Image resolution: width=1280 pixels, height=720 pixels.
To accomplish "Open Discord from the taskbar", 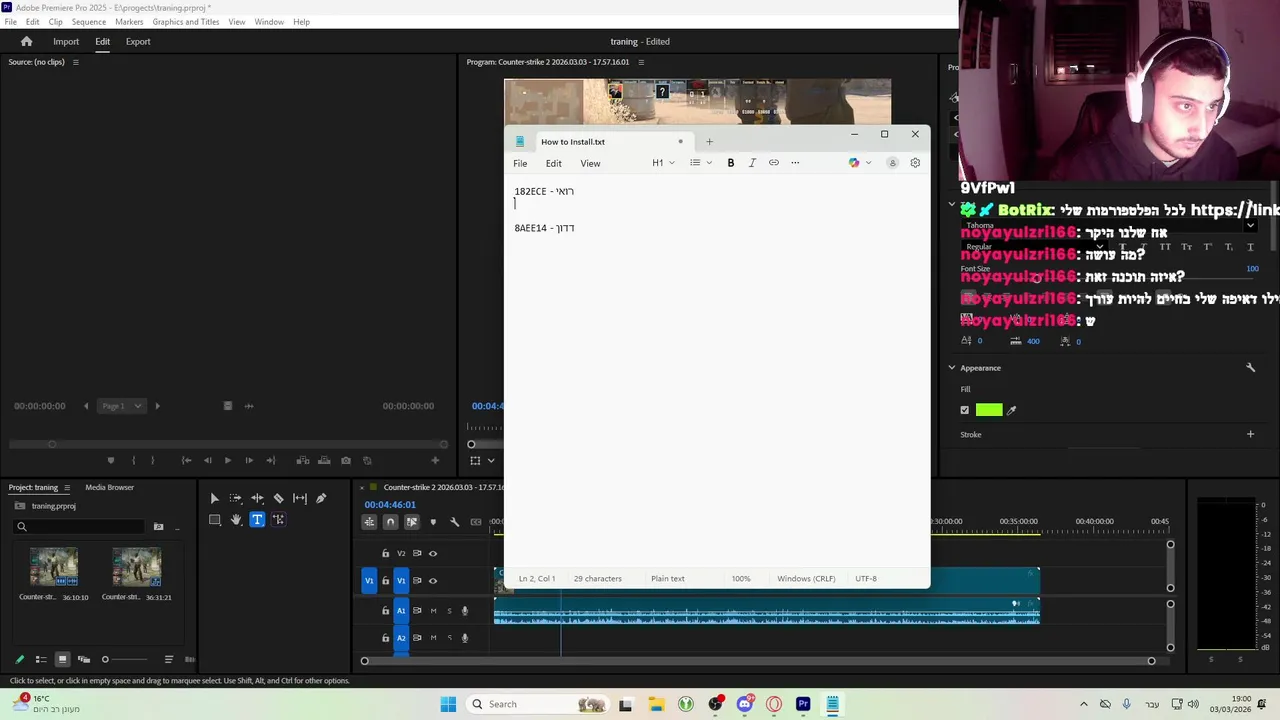I will 744,704.
